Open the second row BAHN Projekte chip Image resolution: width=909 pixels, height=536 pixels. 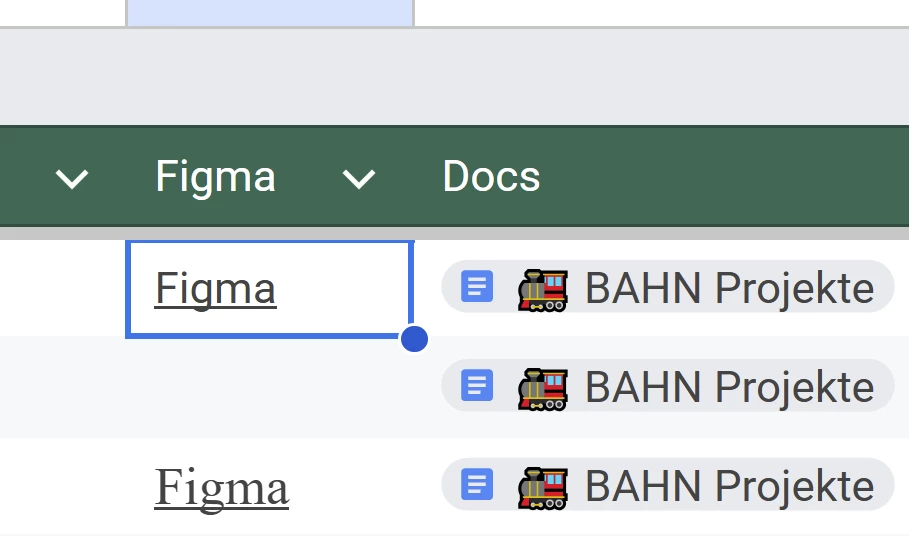(667, 386)
